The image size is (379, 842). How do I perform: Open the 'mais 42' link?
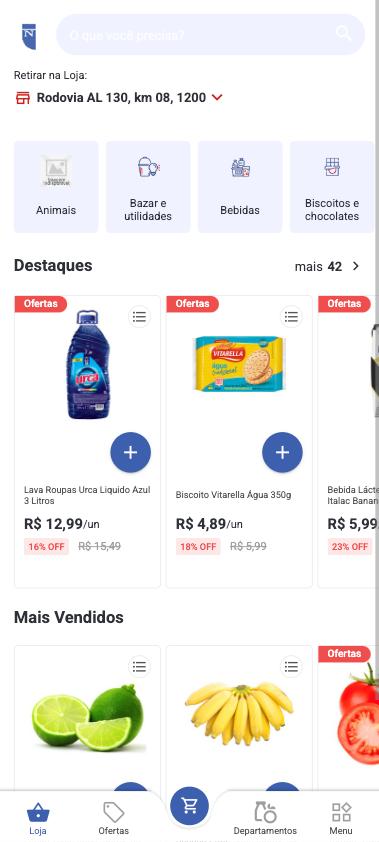tap(318, 266)
